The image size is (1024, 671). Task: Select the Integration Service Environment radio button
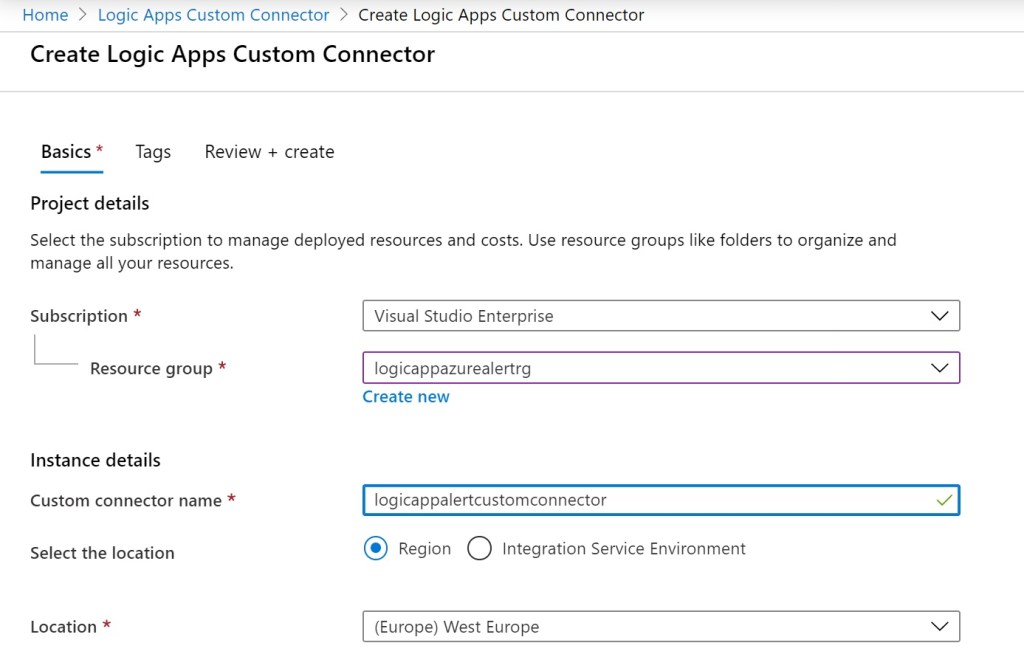(479, 548)
